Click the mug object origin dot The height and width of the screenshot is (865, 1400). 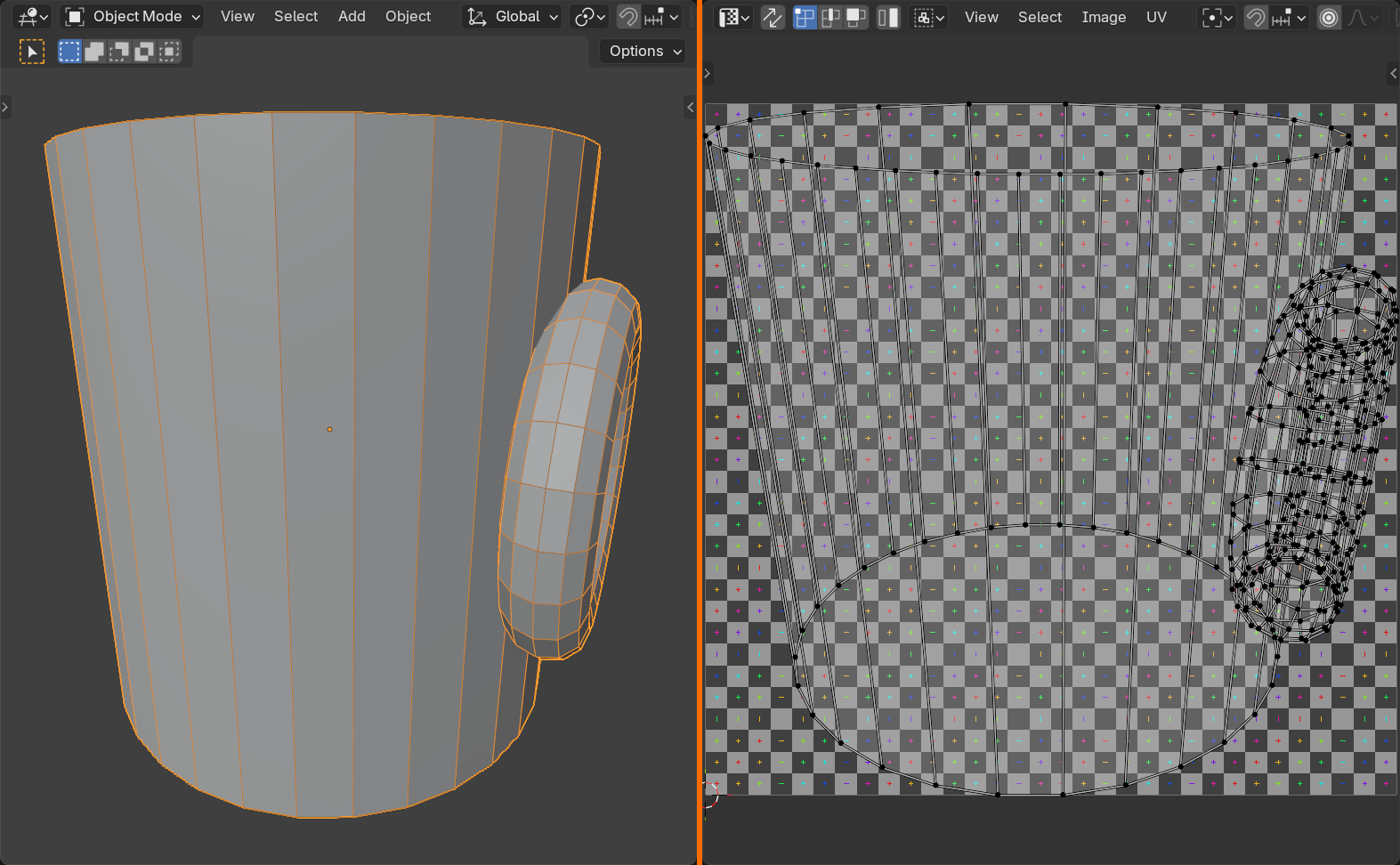329,429
